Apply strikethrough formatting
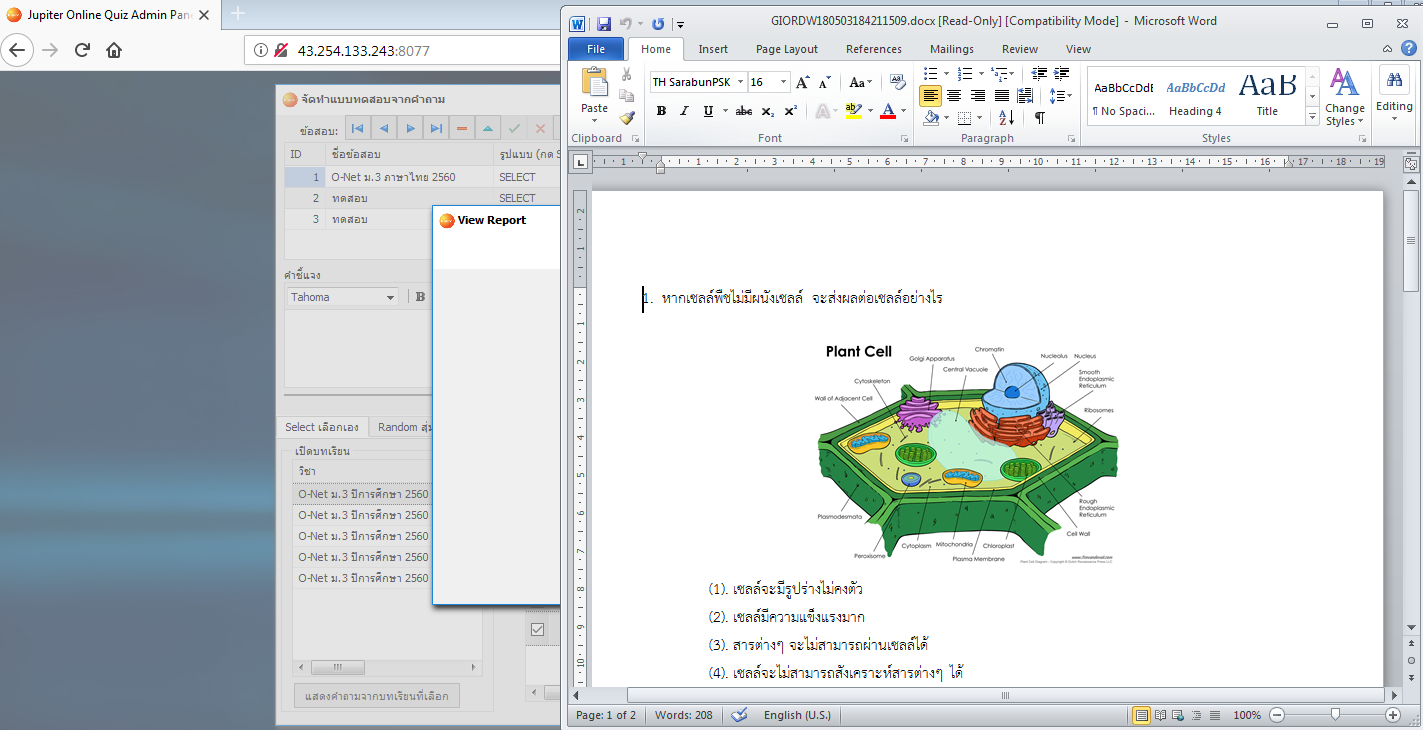1423x730 pixels. point(743,111)
